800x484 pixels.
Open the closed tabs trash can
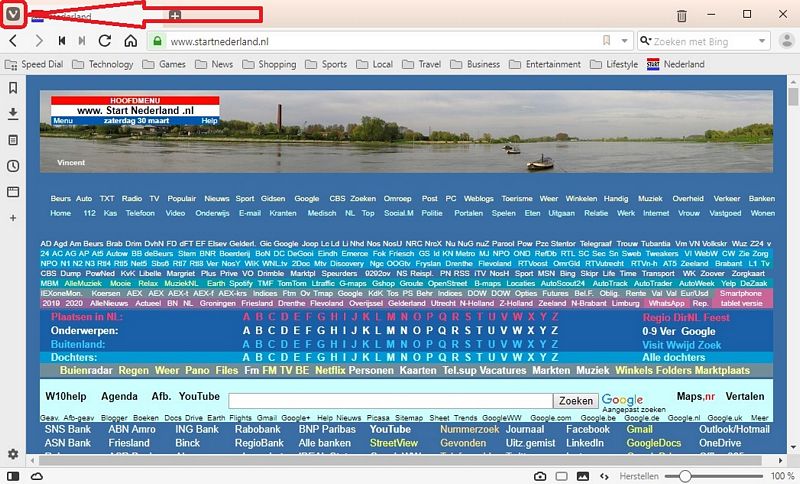click(x=682, y=16)
